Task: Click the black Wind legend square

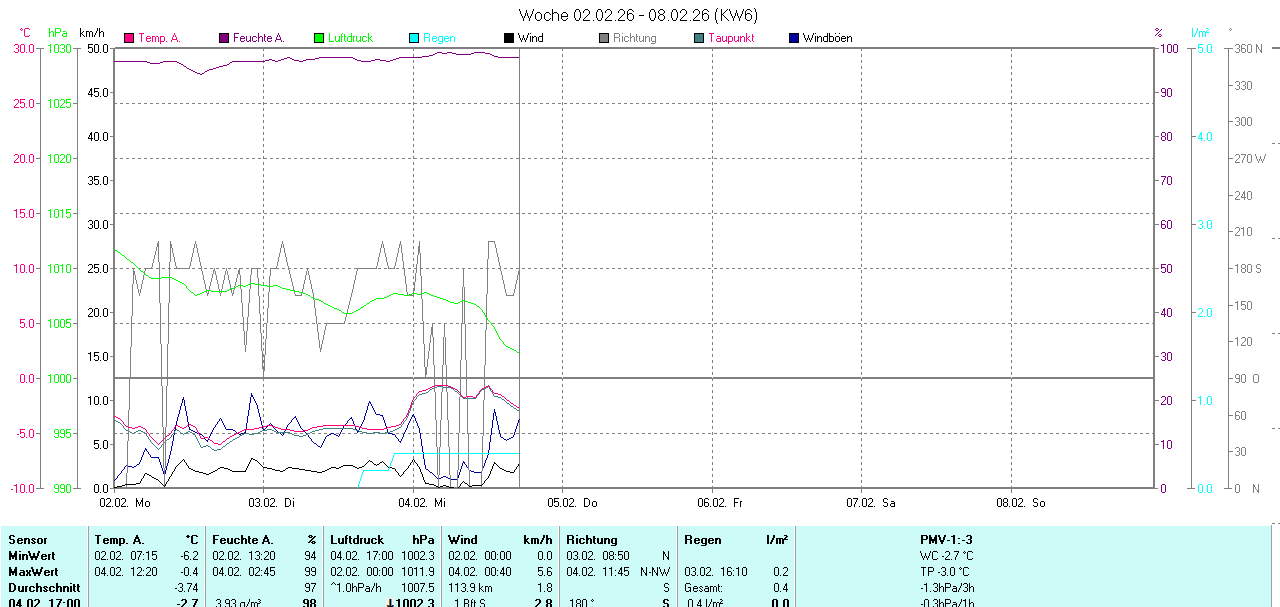Action: 509,38
